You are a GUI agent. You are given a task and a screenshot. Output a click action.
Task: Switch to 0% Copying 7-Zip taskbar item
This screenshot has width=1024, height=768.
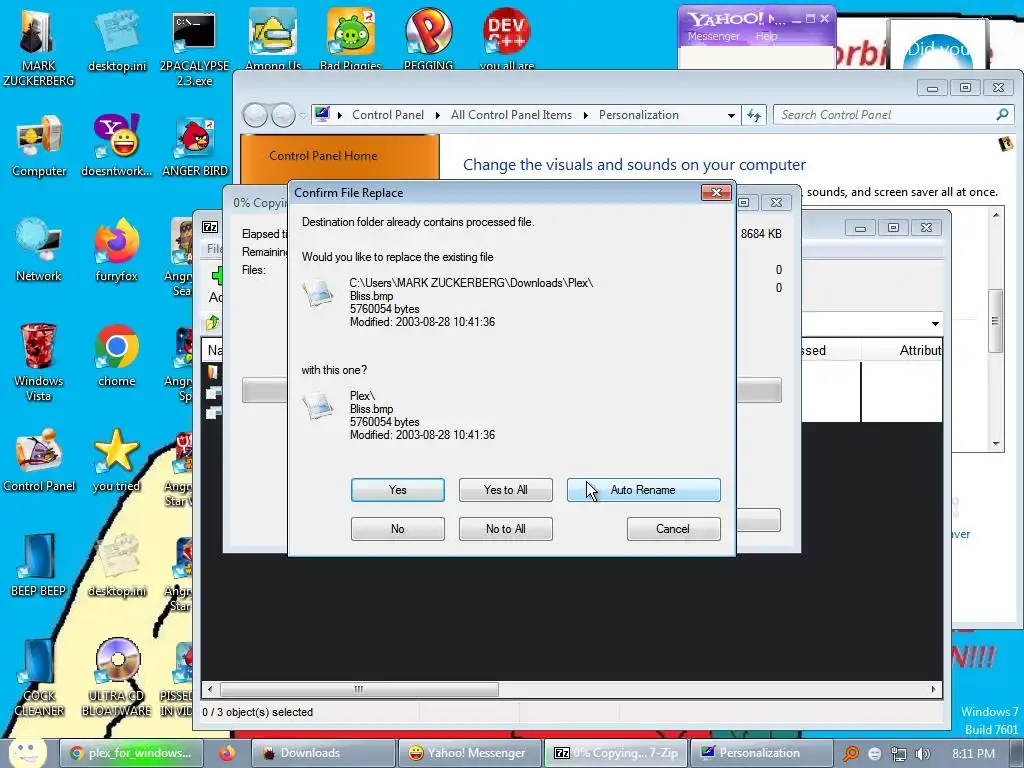[616, 753]
